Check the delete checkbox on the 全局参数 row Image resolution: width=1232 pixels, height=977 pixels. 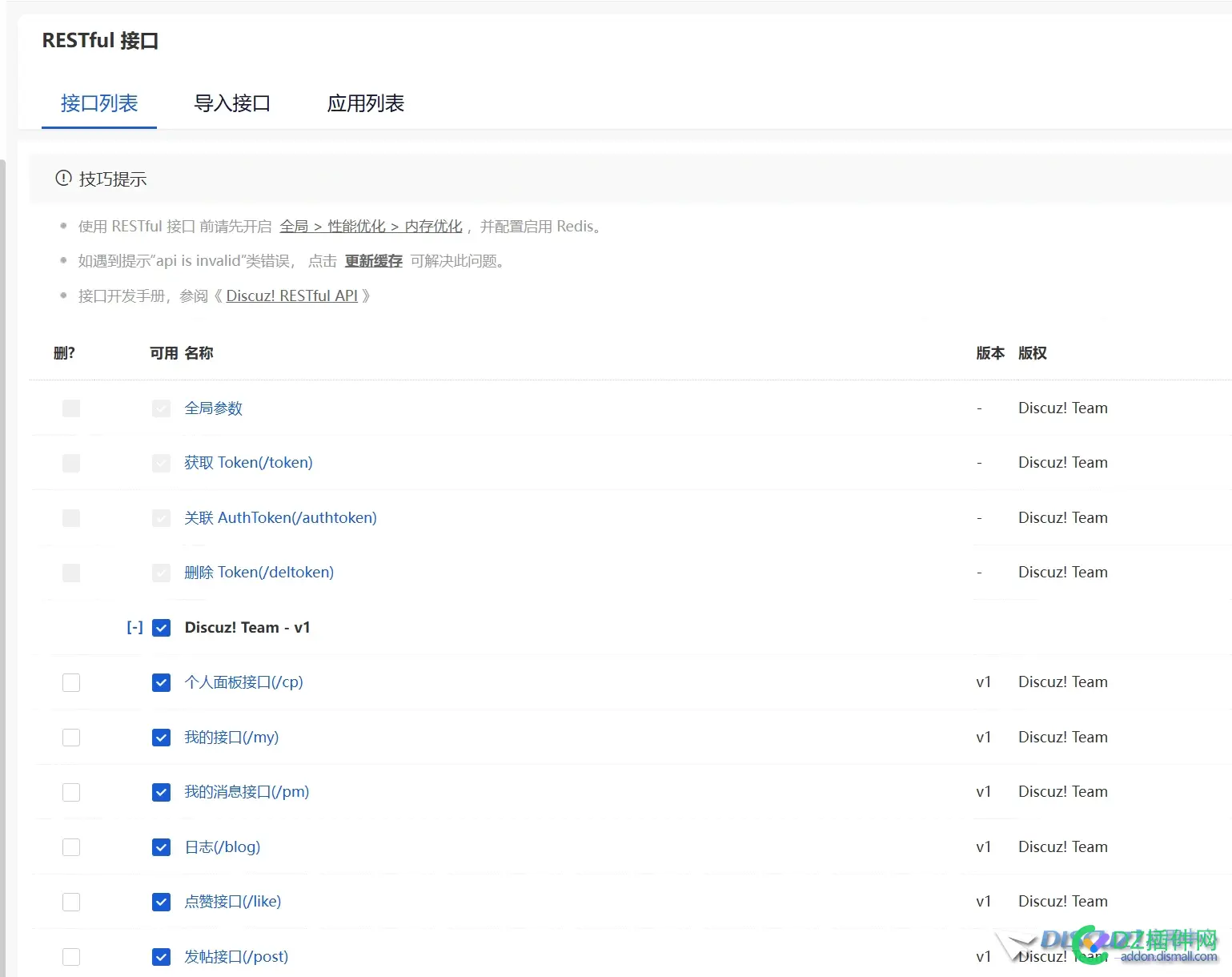pos(70,408)
